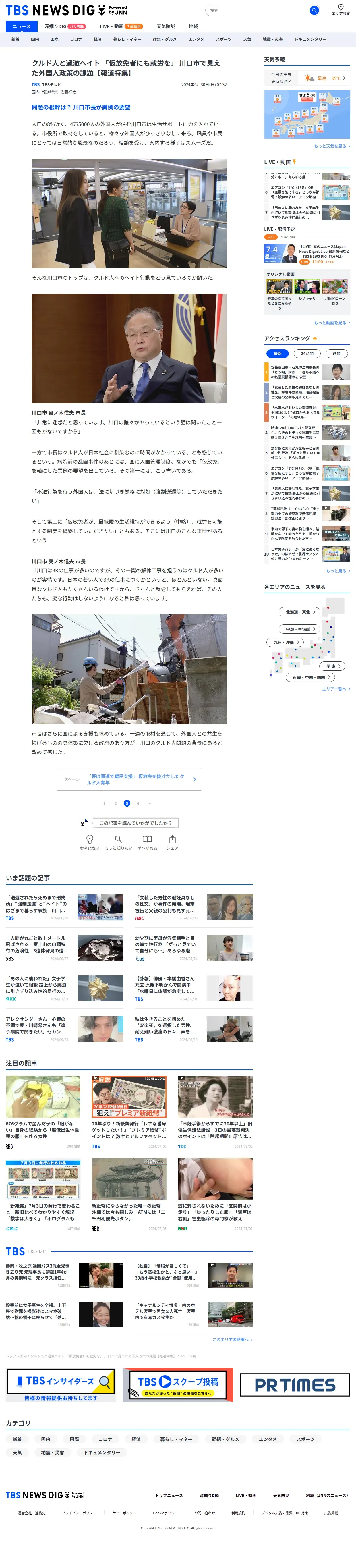The width and height of the screenshot is (356, 1568).
Task: Open the PR TIMES banner
Action: click(x=295, y=1385)
